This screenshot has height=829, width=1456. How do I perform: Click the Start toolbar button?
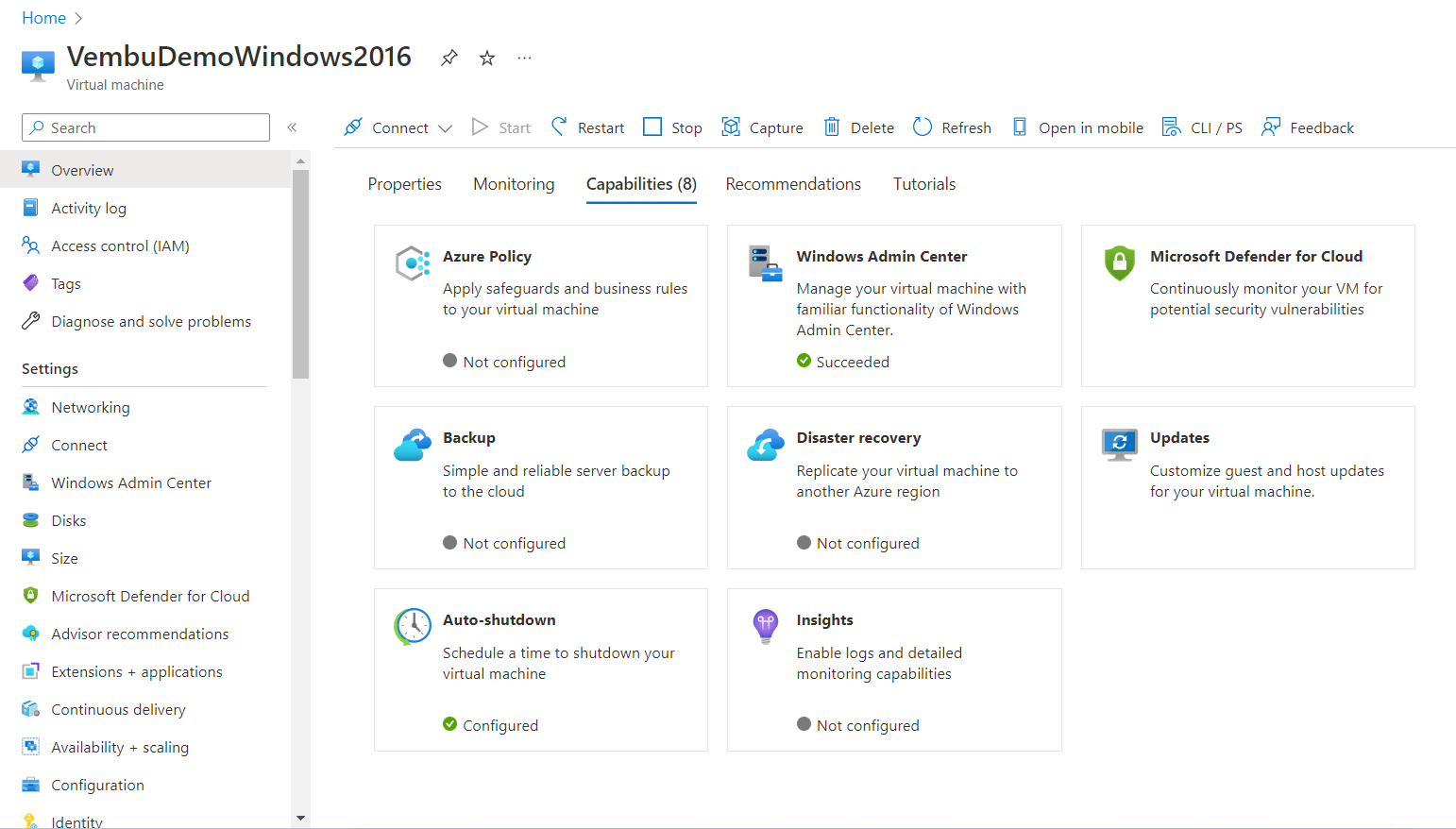[501, 127]
